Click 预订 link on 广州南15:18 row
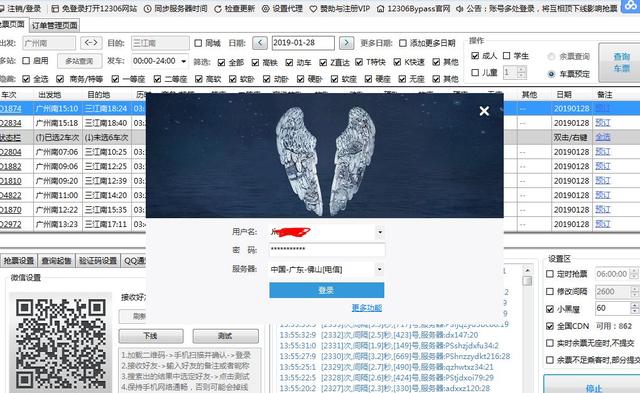This screenshot has width=640, height=393. point(602,122)
